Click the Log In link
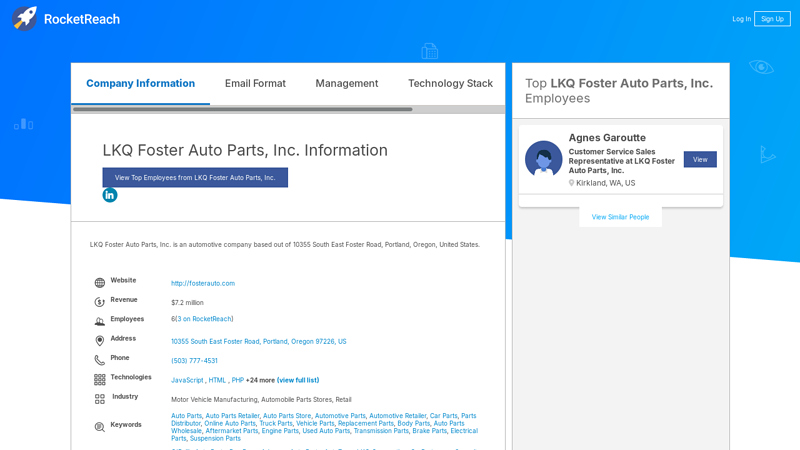This screenshot has height=450, width=800. pos(741,19)
